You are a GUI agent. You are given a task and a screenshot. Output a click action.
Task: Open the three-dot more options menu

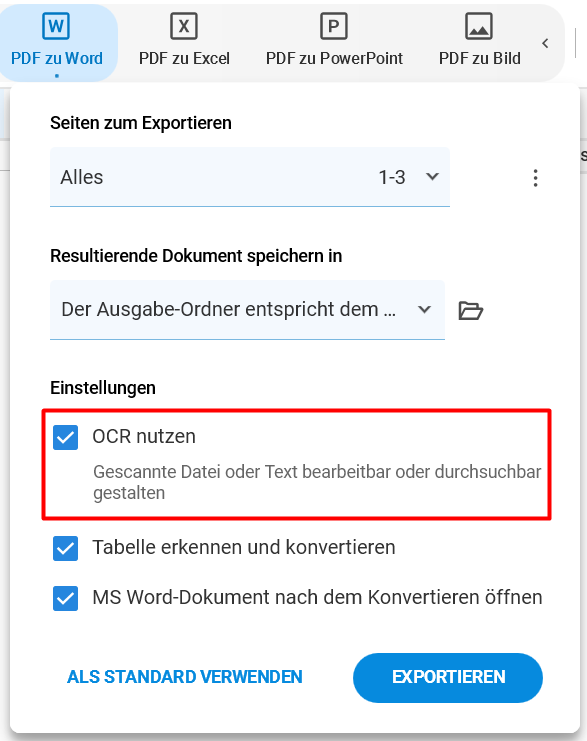coord(535,178)
